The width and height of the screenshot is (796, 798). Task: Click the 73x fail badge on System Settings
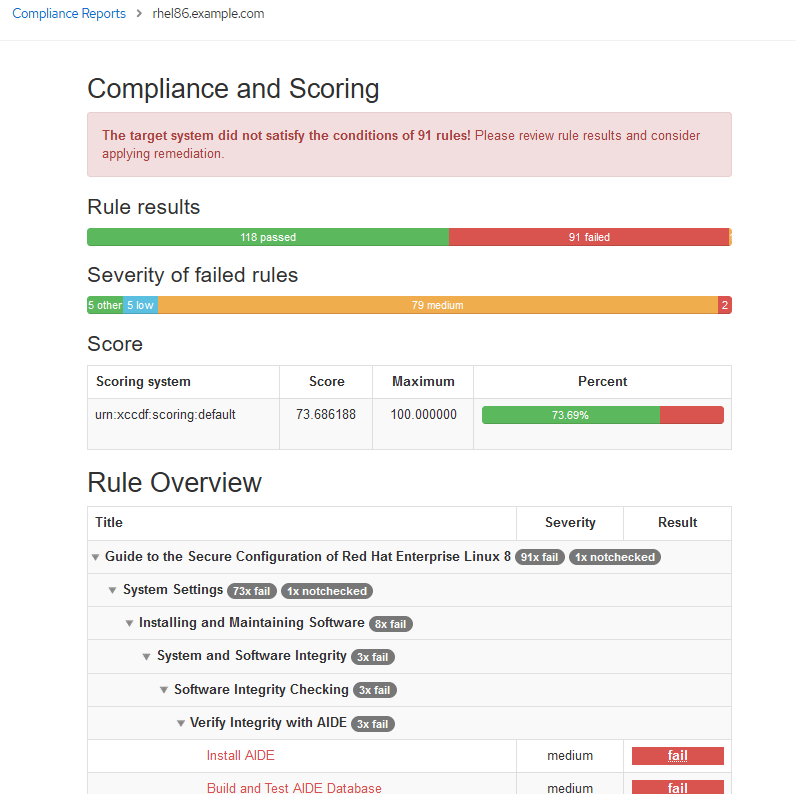point(252,591)
